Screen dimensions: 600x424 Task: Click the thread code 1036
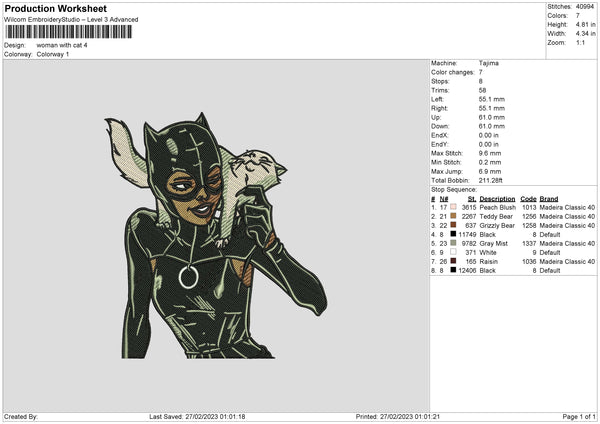pyautogui.click(x=529, y=261)
